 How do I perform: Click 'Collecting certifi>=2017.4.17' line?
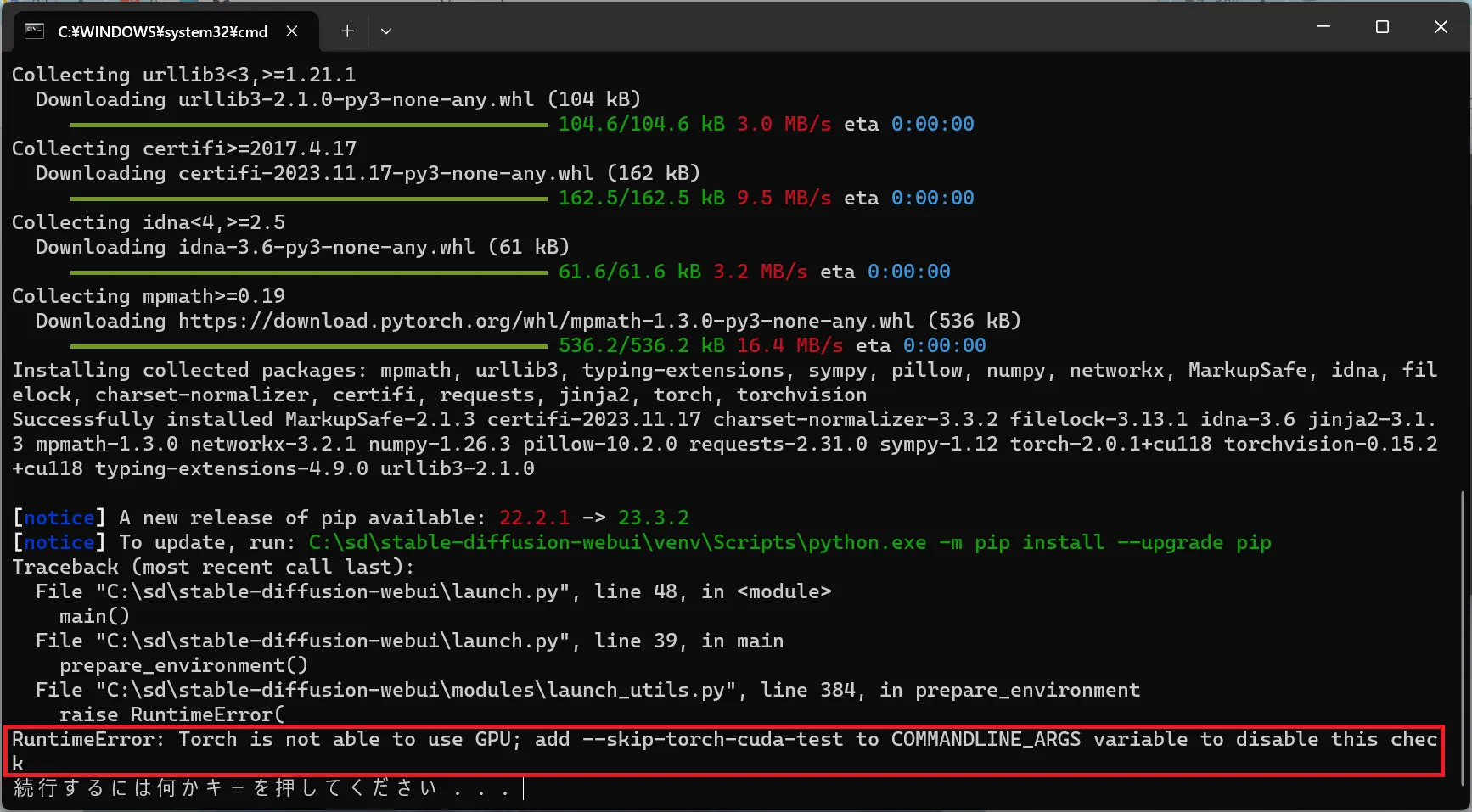coord(184,148)
